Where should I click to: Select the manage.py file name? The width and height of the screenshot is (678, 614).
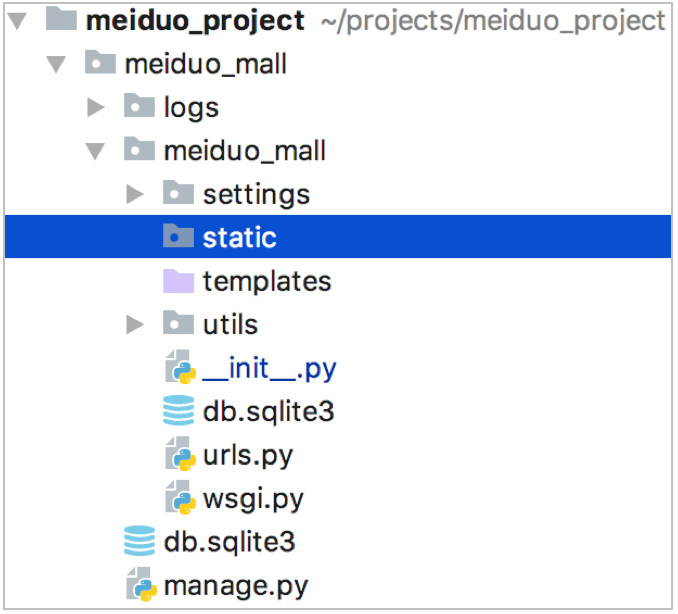tap(236, 585)
